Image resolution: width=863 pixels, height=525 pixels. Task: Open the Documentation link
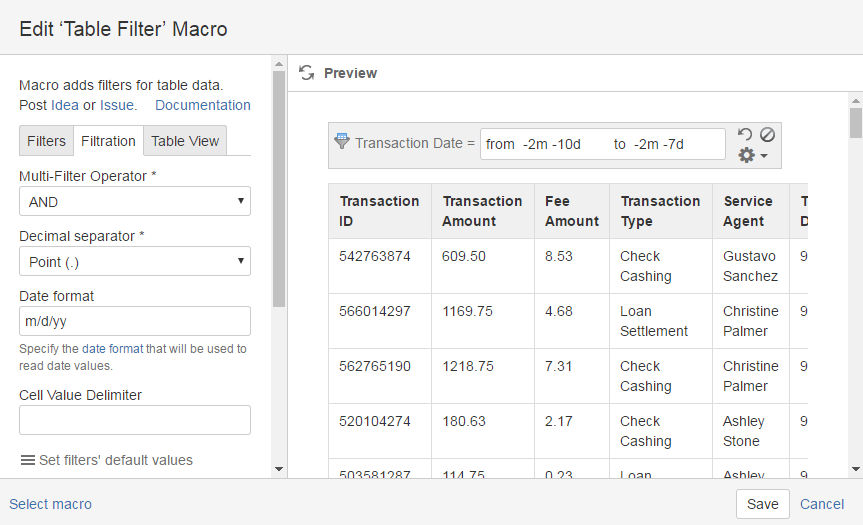click(203, 105)
